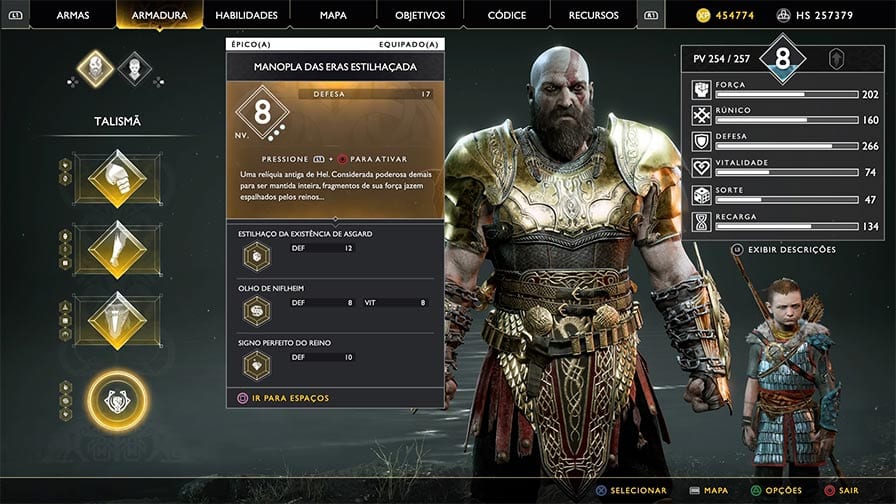Click the level upgrade arrow icon
This screenshot has width=896, height=504.
[836, 58]
